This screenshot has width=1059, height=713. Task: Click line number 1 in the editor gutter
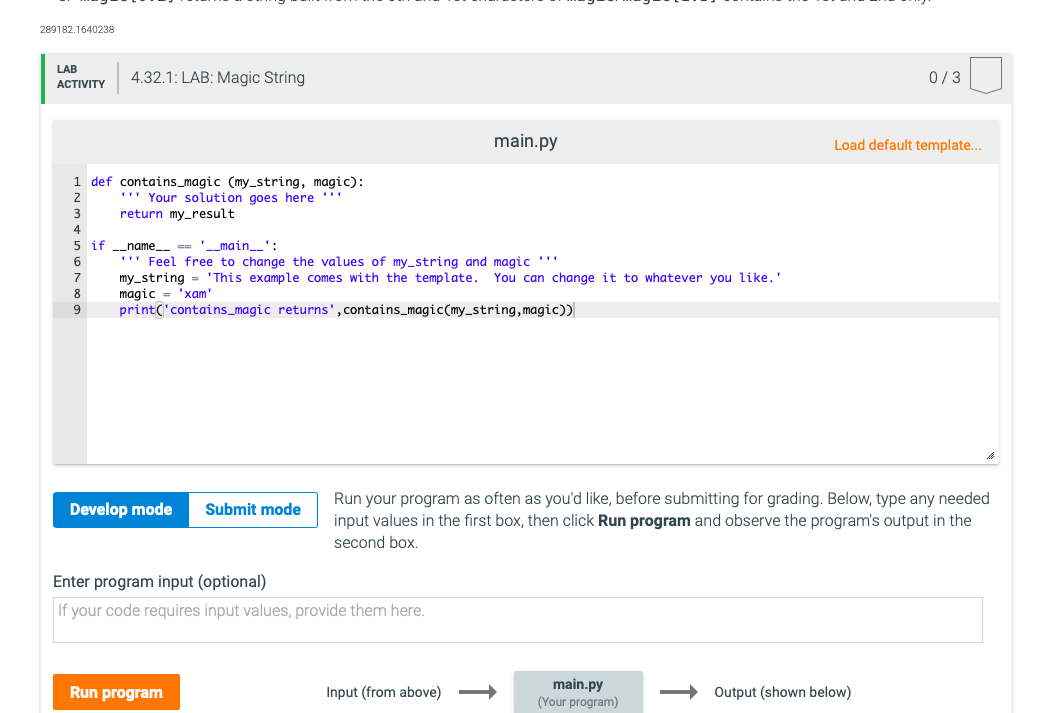pos(76,181)
